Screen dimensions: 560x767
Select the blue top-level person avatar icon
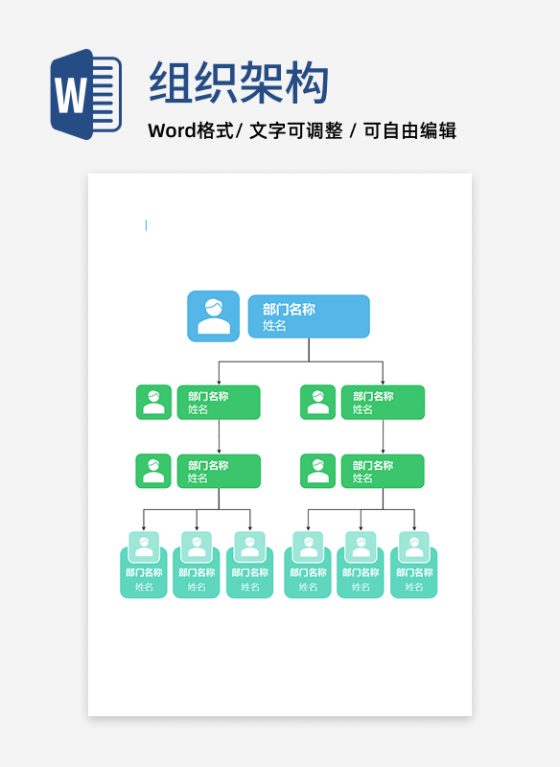coord(213,316)
